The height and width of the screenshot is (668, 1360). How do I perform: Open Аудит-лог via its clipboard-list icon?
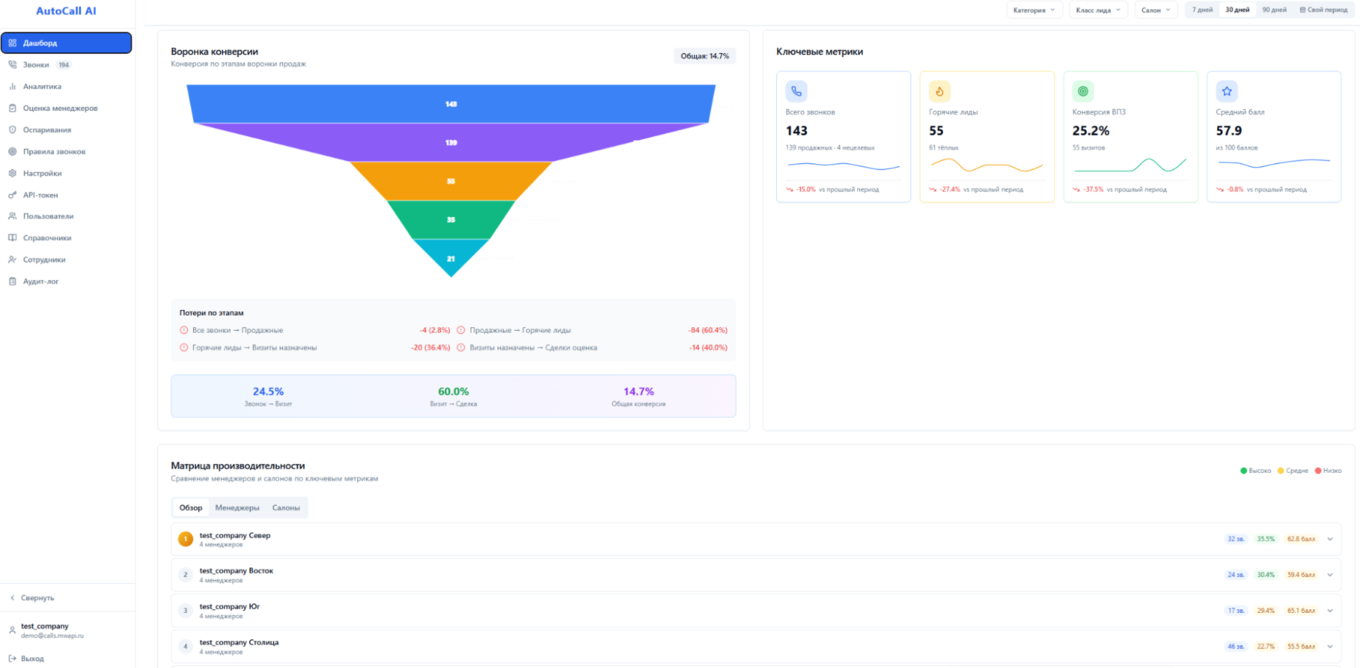pyautogui.click(x=12, y=282)
